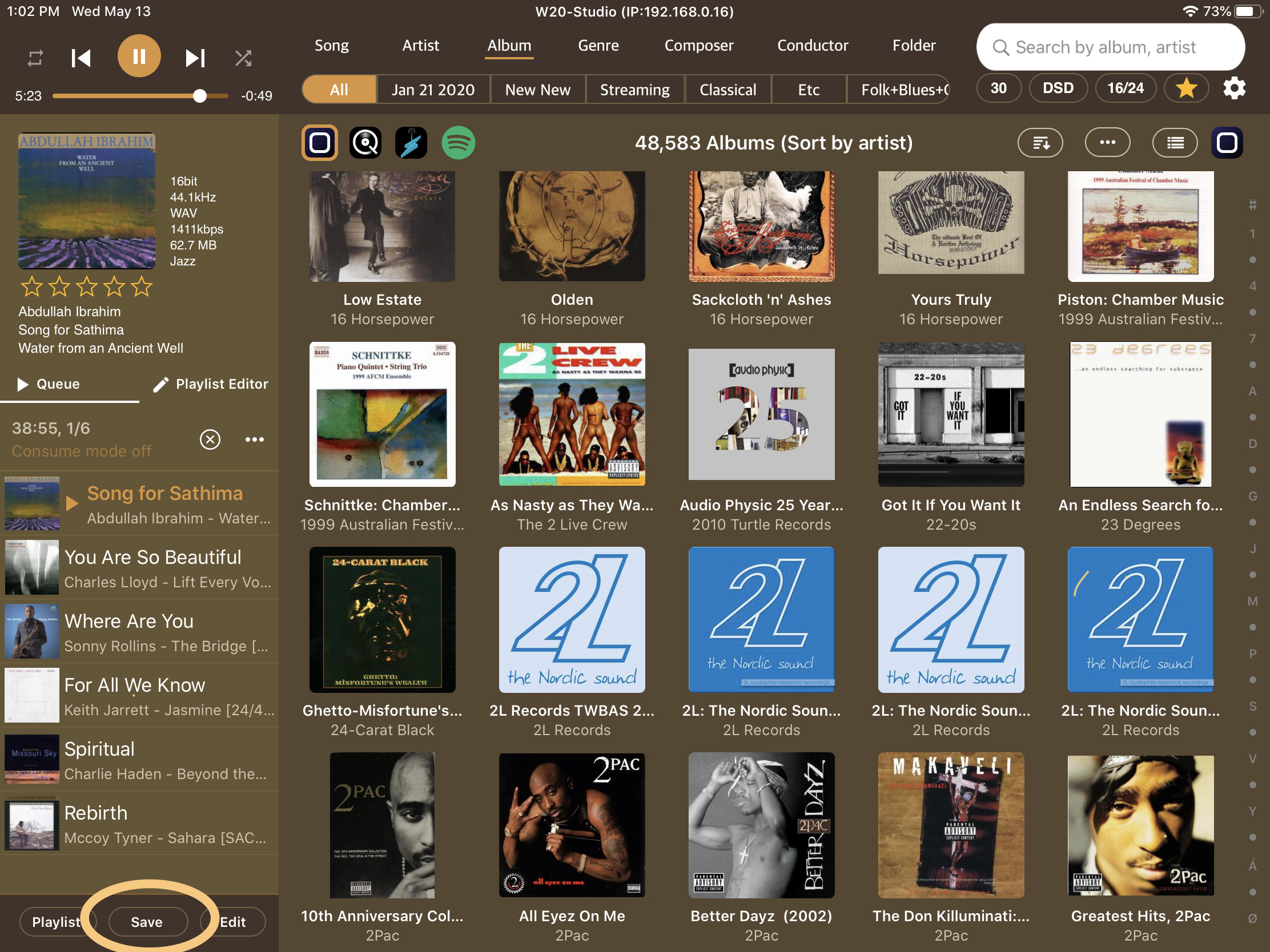
Task: Toggle the favorites star filter
Action: (x=1186, y=88)
